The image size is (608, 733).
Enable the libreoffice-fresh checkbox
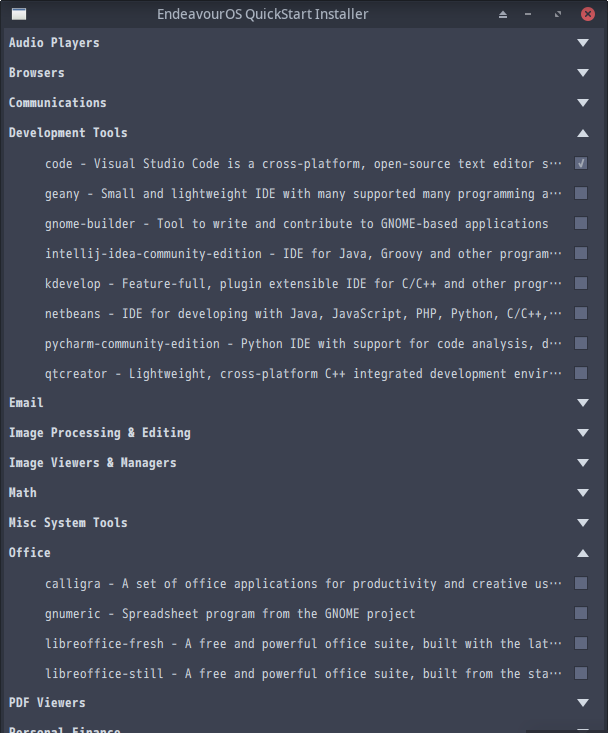click(x=581, y=643)
